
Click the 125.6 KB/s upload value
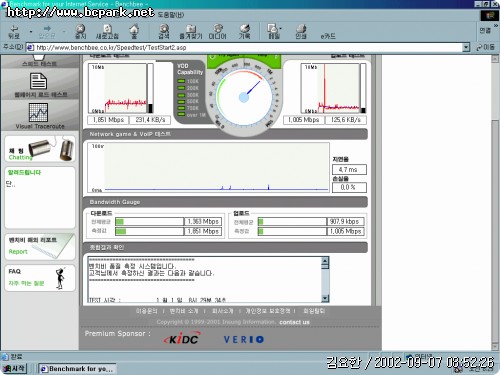tap(346, 120)
